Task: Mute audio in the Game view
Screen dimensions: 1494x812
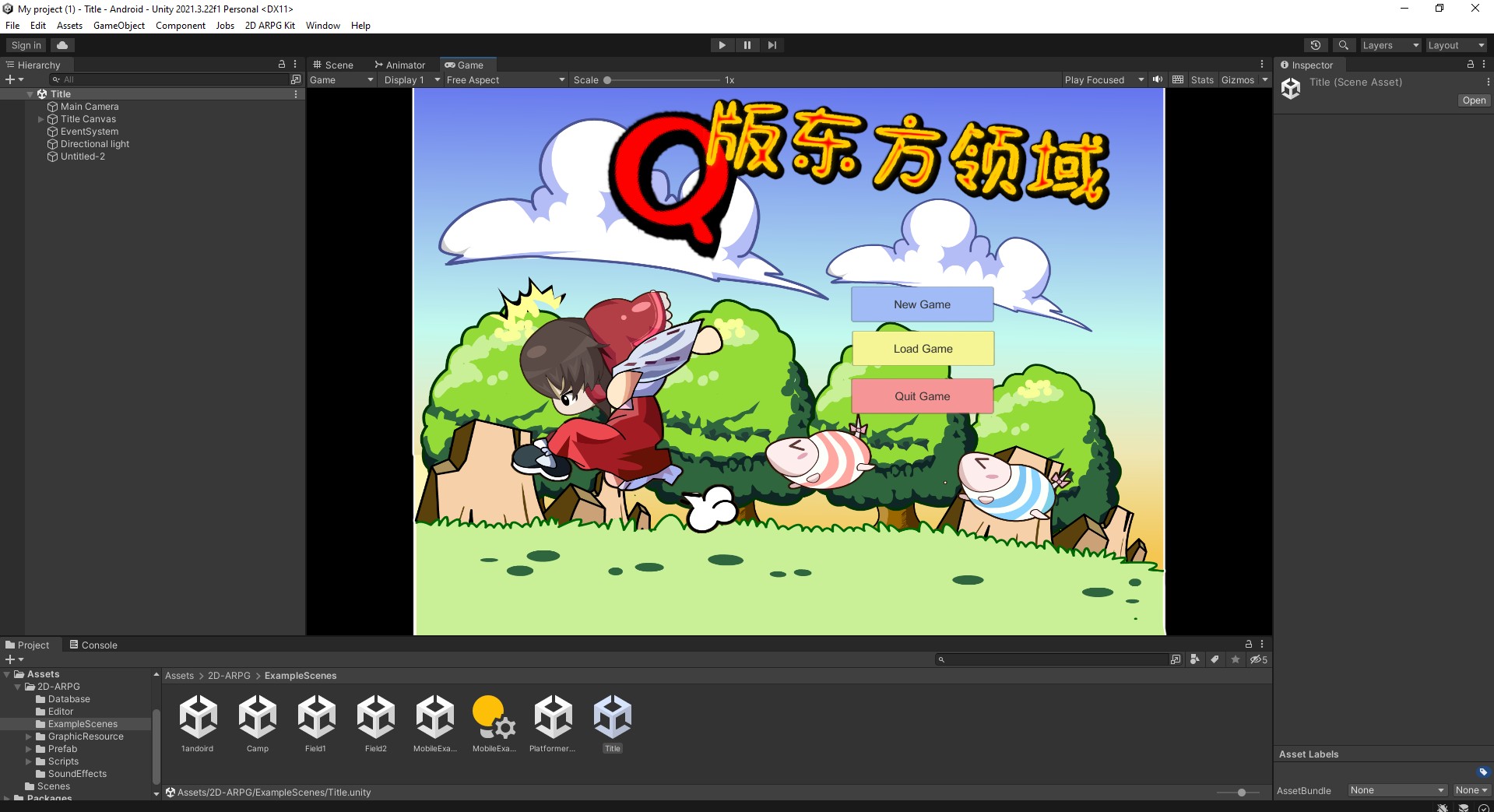Action: pos(1158,79)
